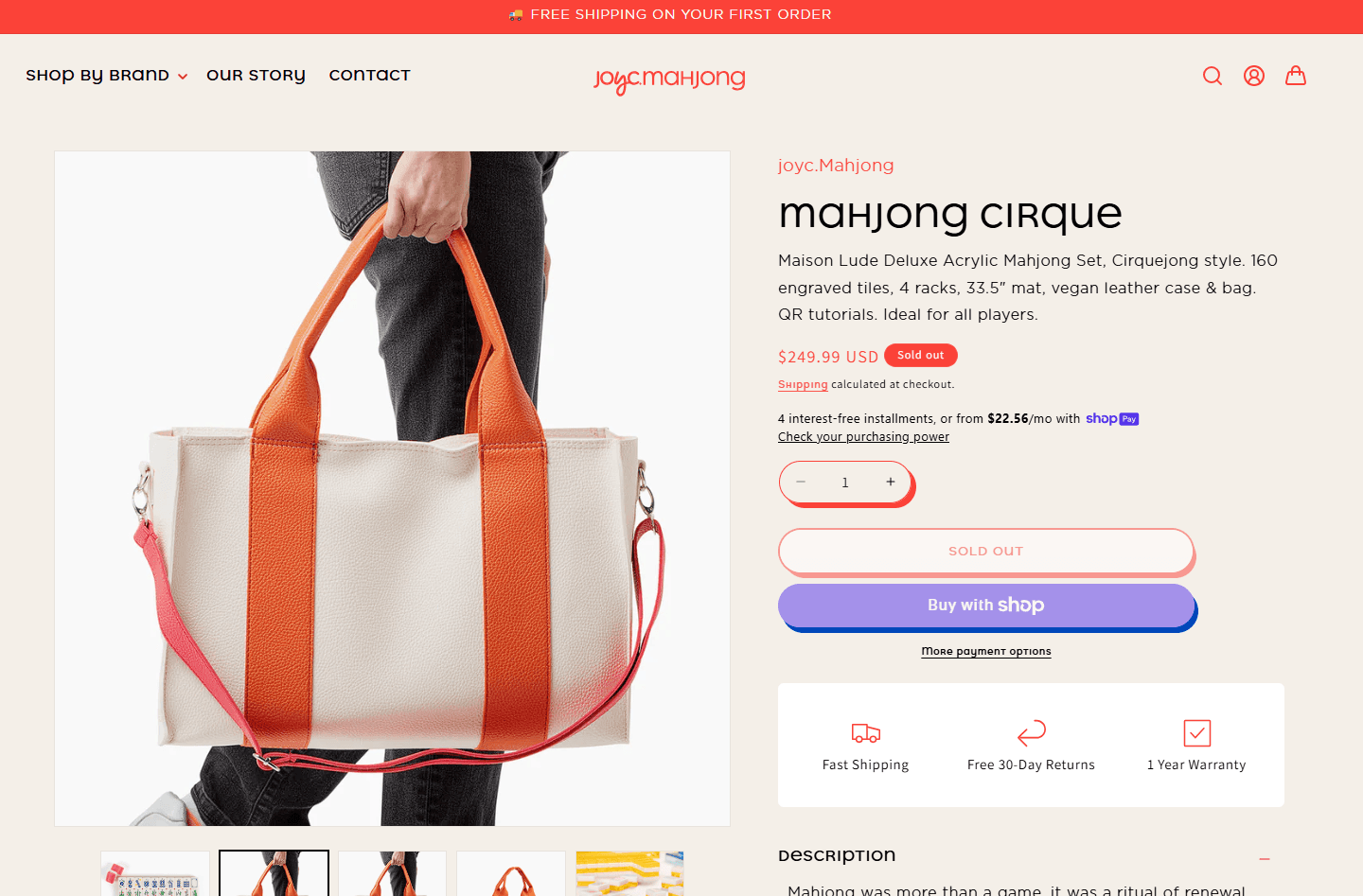This screenshot has width=1363, height=896.
Task: Click the 1 Year Warranty checkmark icon
Action: pyautogui.click(x=1197, y=733)
